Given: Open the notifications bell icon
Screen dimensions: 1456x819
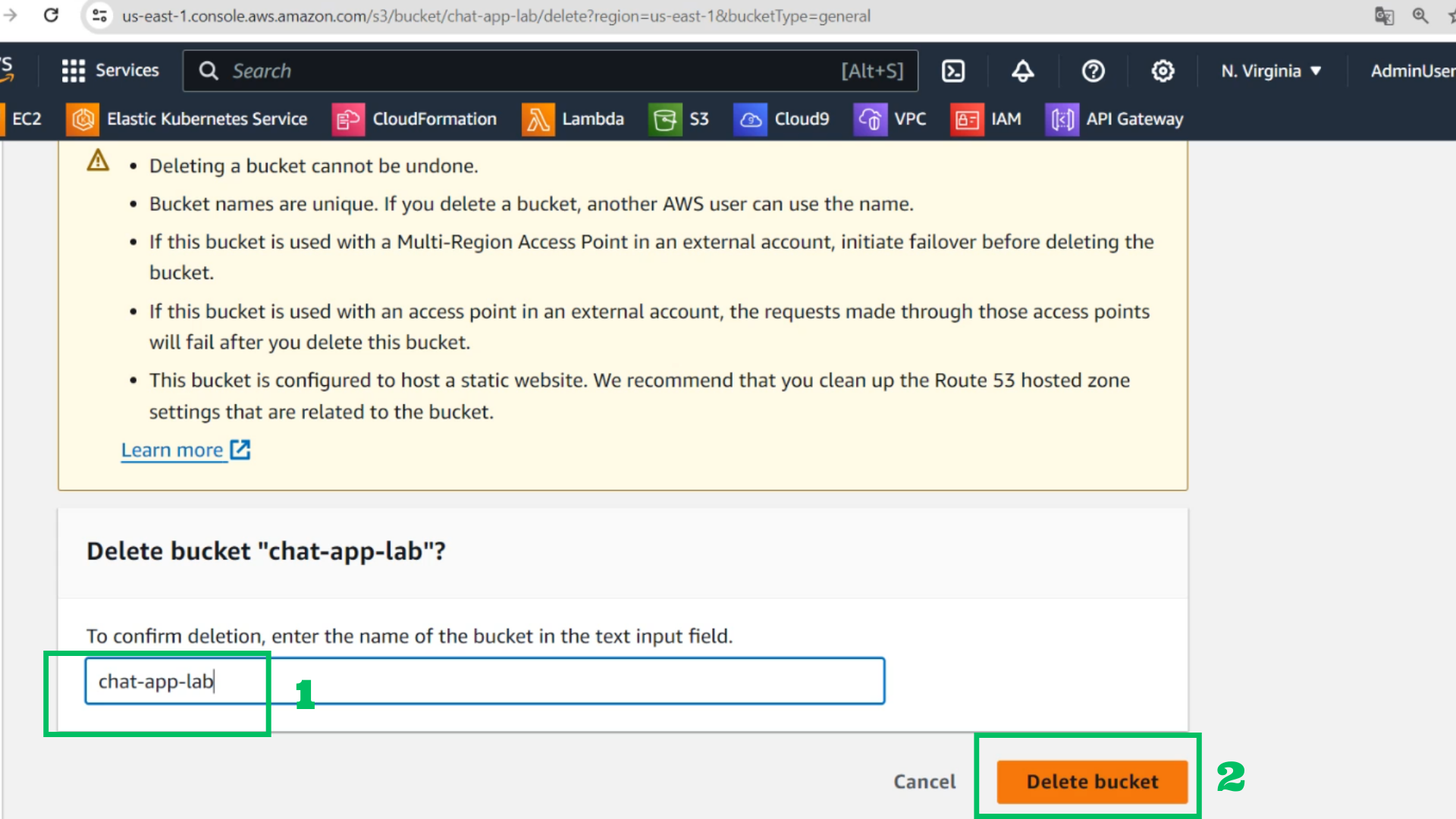Looking at the screenshot, I should 1023,71.
